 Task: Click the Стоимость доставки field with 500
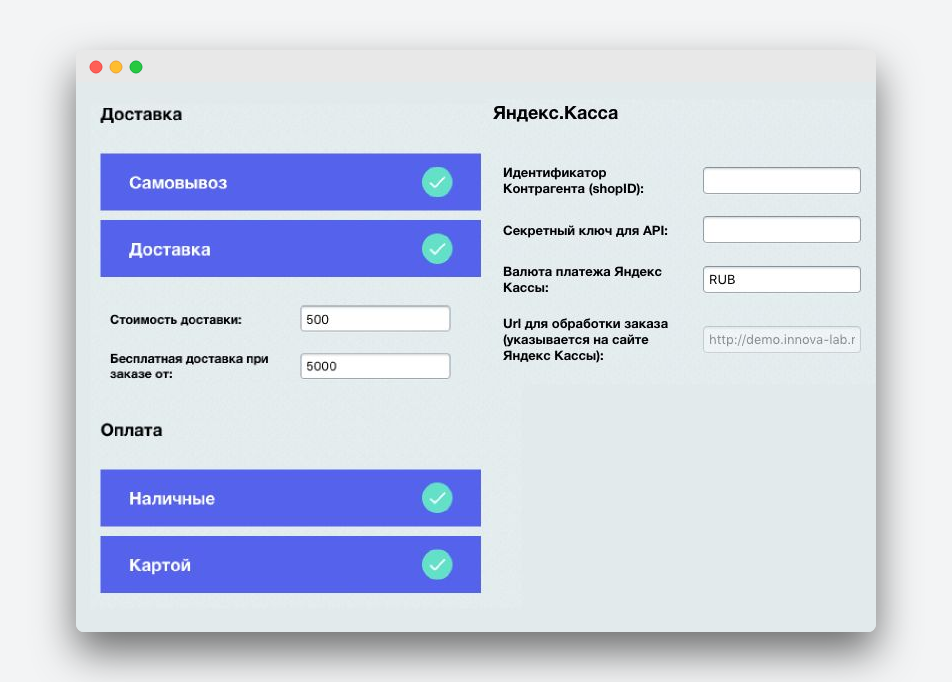tap(375, 319)
